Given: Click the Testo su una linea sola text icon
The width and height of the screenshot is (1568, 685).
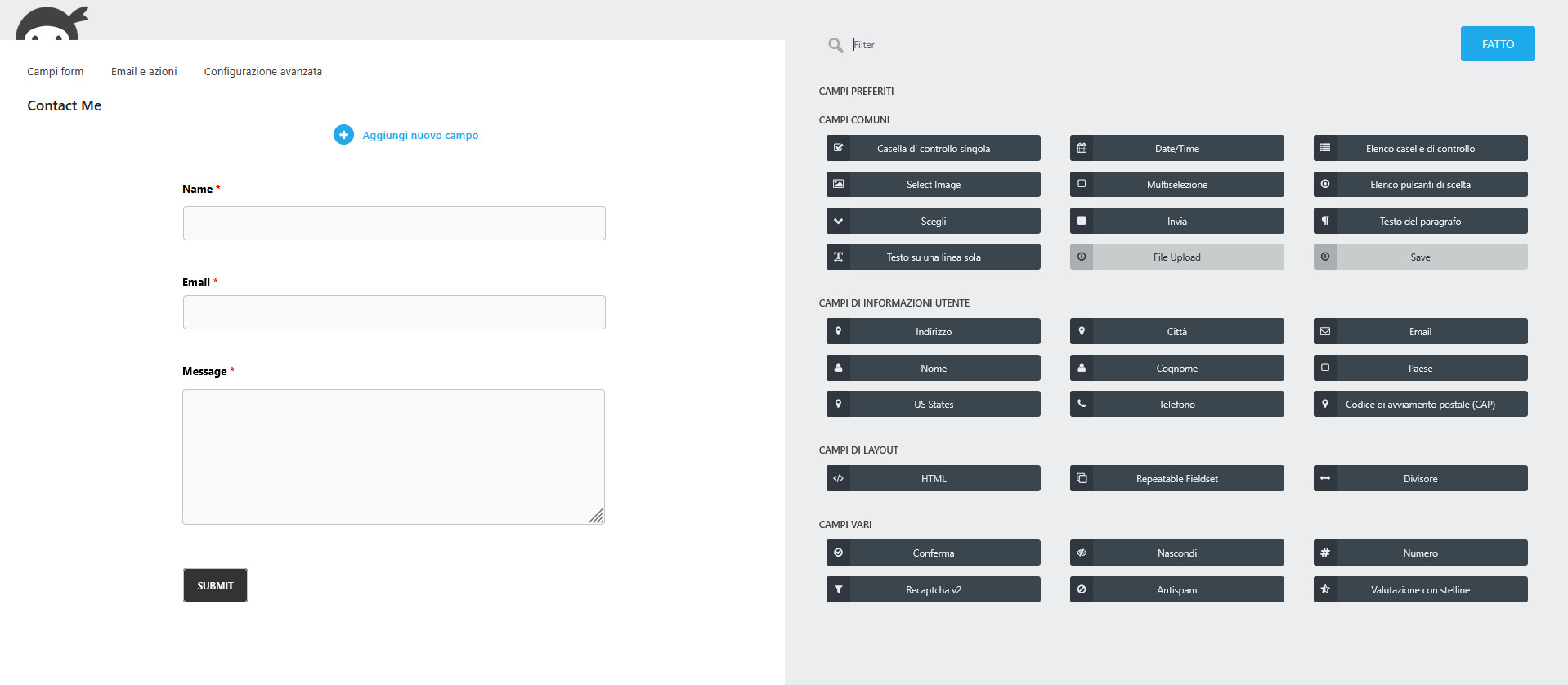Looking at the screenshot, I should tap(838, 257).
